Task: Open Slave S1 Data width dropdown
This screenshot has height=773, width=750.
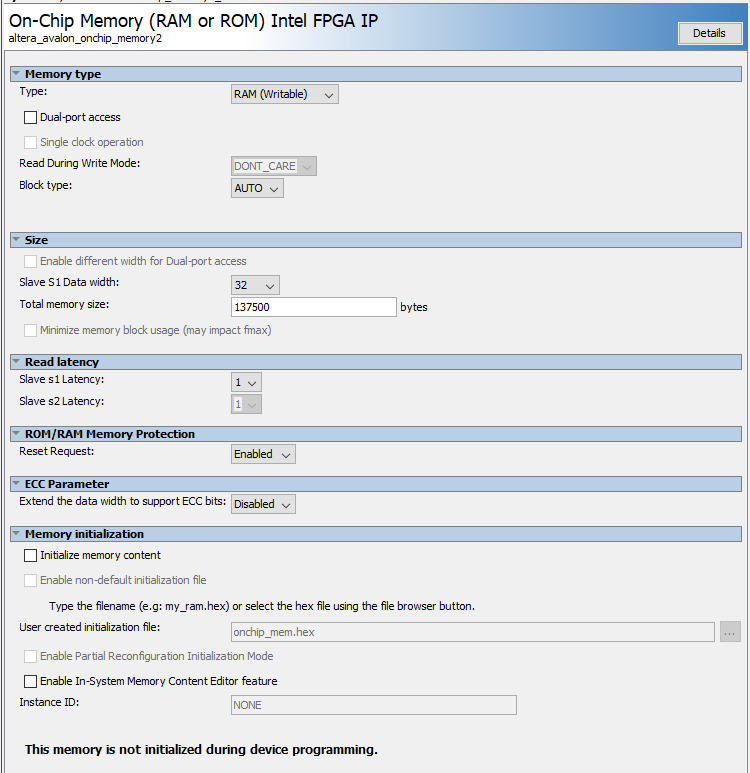Action: tap(255, 285)
